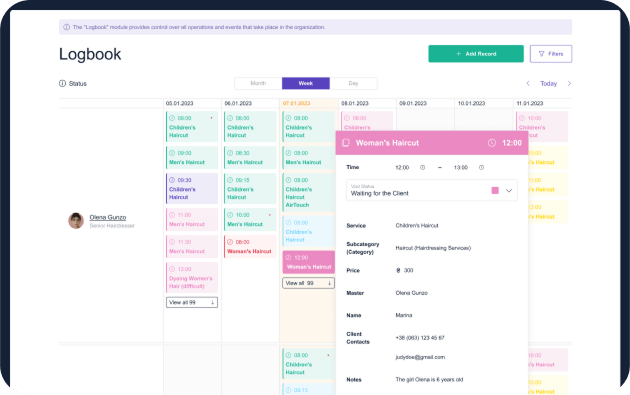
Task: Open 09:15 Children's Haircut on 06.01.2023
Action: point(250,188)
